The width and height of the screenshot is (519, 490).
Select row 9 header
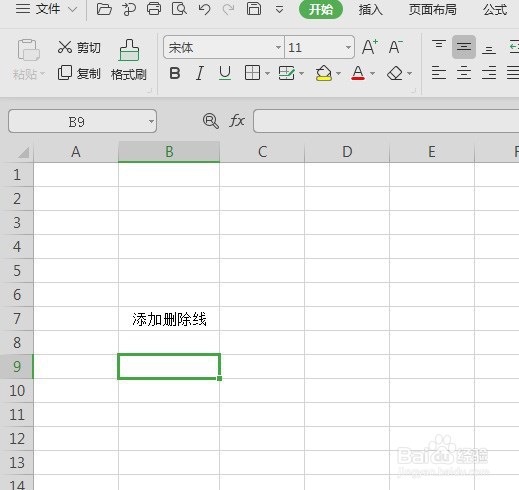[x=17, y=367]
